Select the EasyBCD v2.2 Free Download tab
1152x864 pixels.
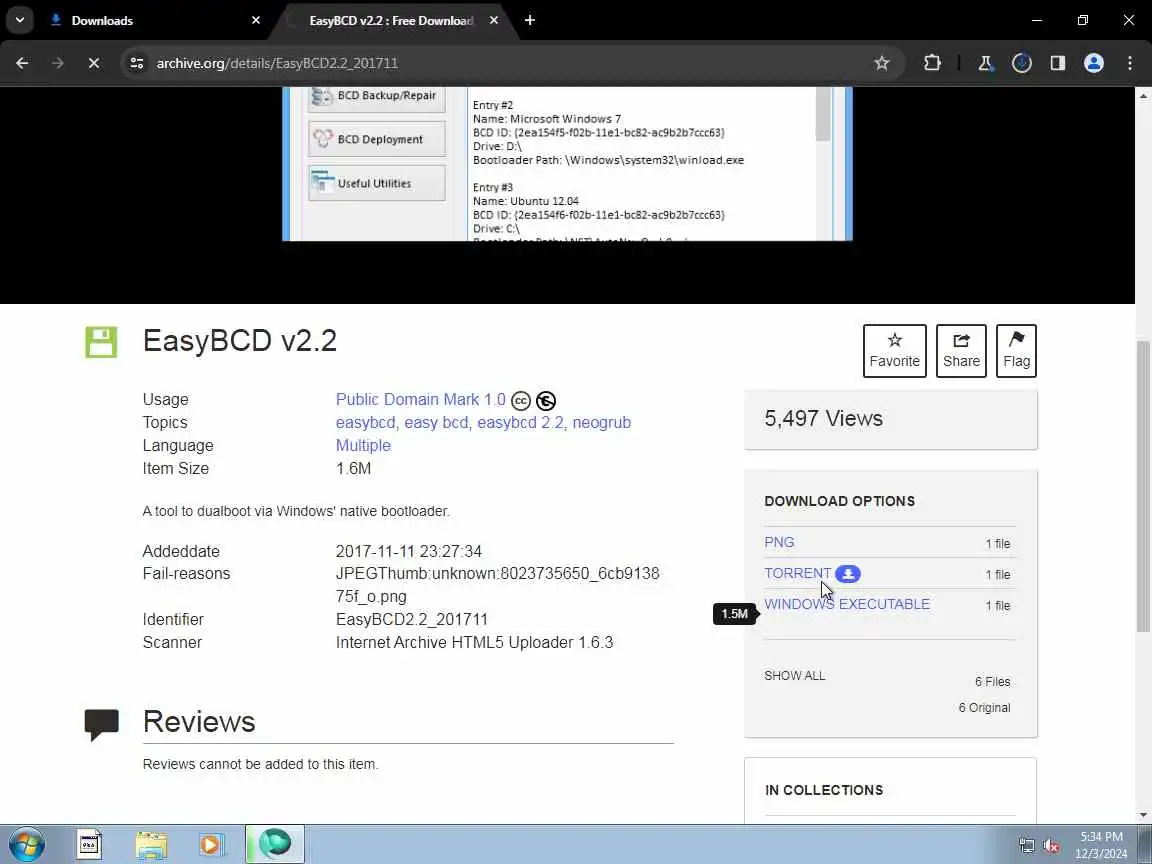click(392, 21)
